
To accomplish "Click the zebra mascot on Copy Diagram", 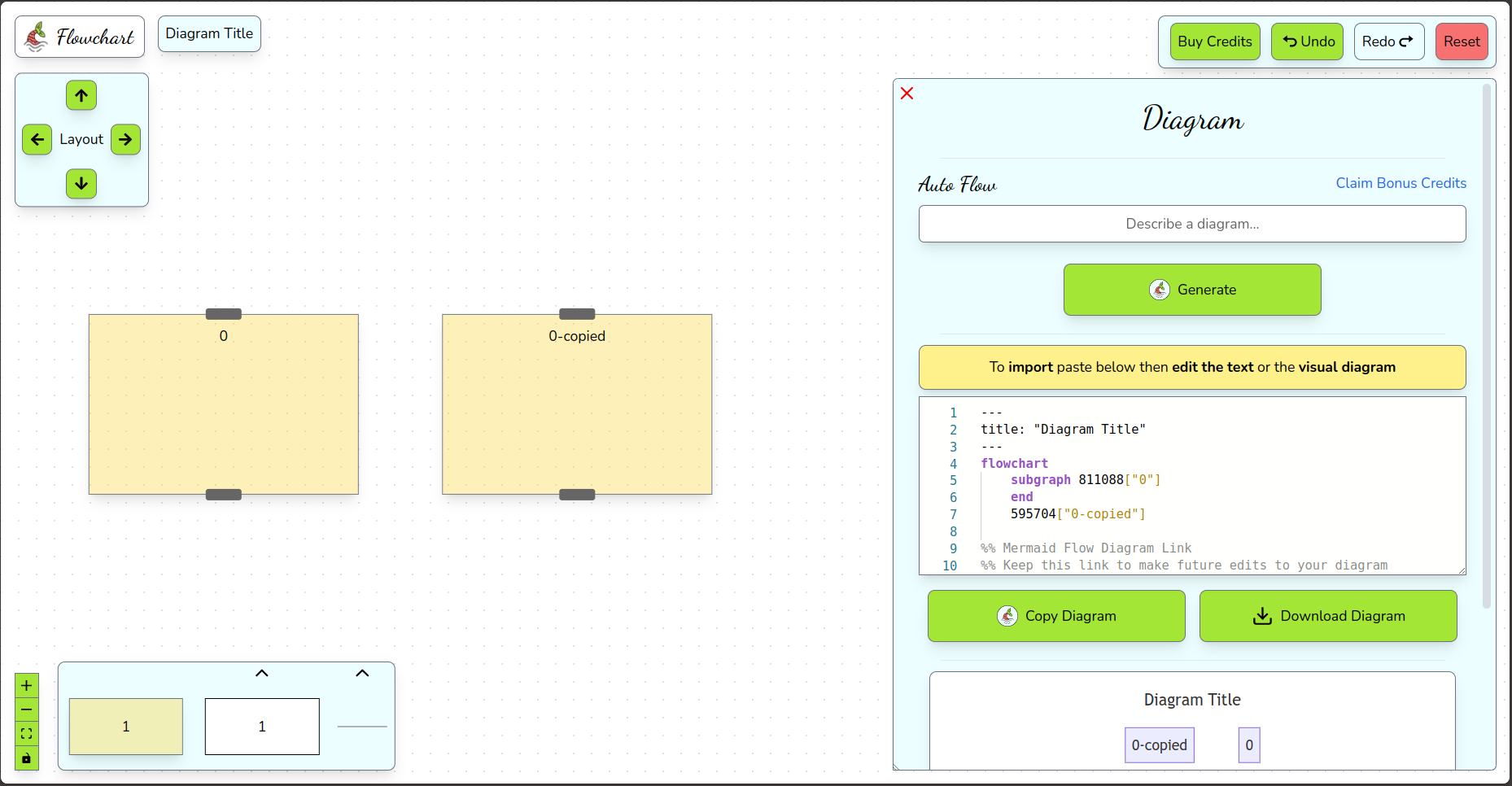I will click(1009, 616).
